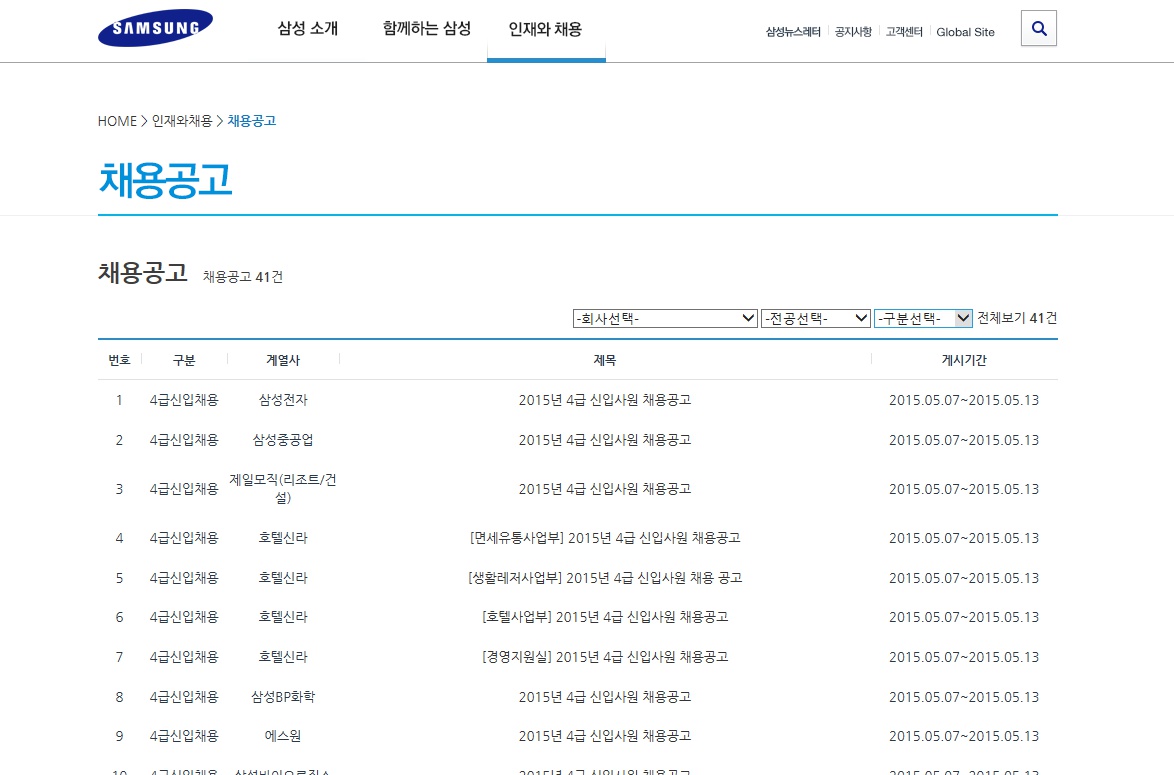Screen dimensions: 1174x775
Task: Click 호텔신라 cell in row 4
Action: (282, 538)
